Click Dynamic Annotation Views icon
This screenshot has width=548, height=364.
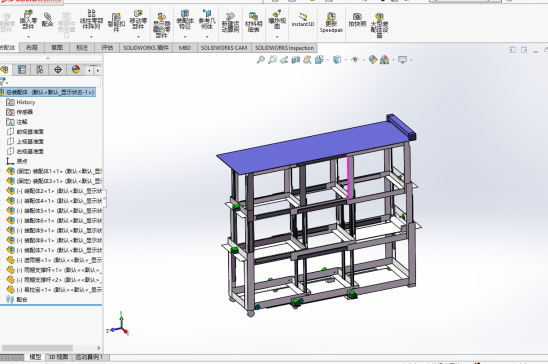(x=307, y=60)
